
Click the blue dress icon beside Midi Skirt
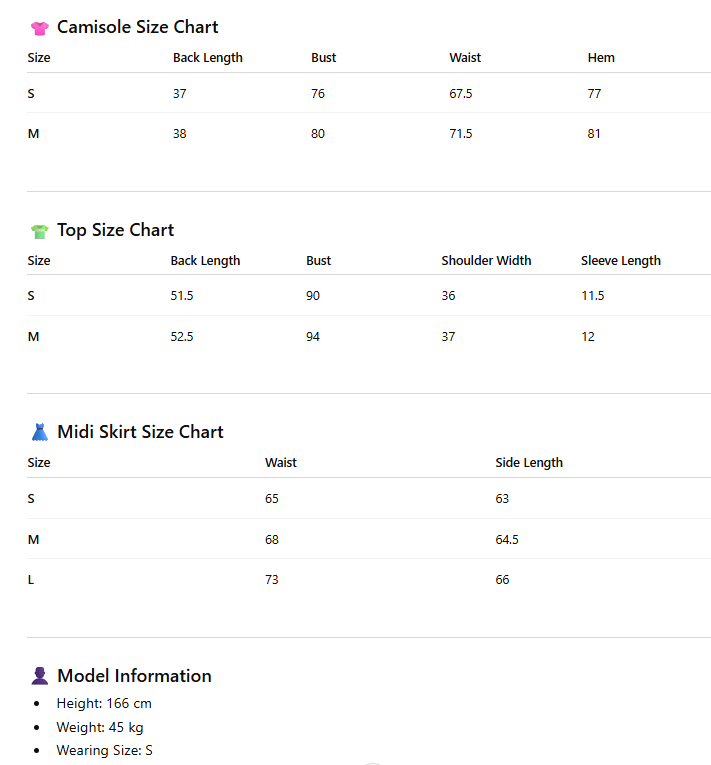click(x=40, y=432)
